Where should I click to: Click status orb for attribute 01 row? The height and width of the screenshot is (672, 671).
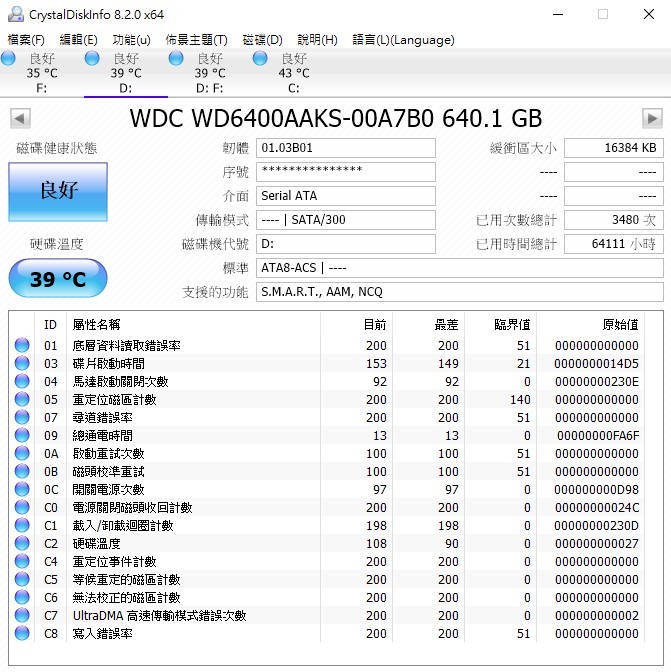(x=22, y=345)
